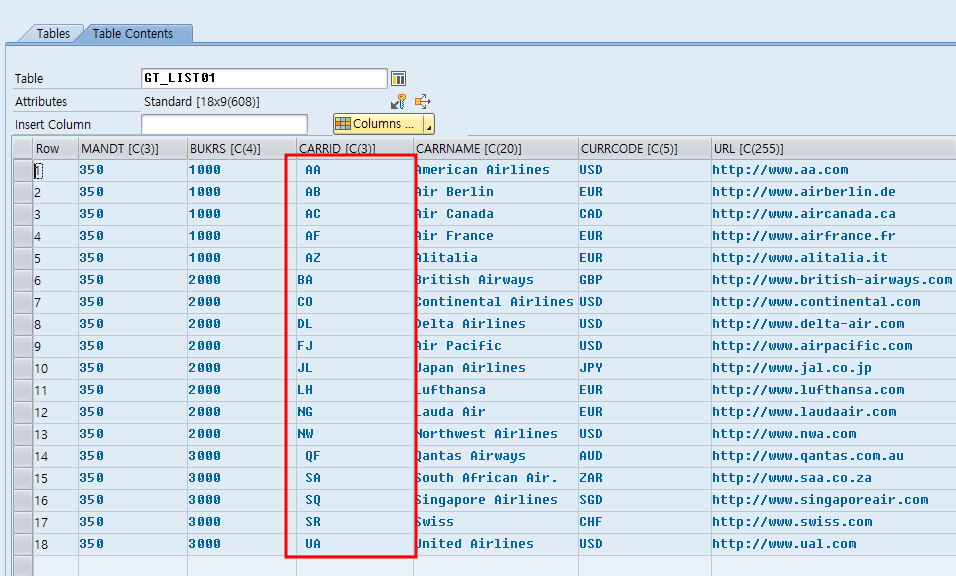Click the Continental Airlines cell

[x=496, y=302]
